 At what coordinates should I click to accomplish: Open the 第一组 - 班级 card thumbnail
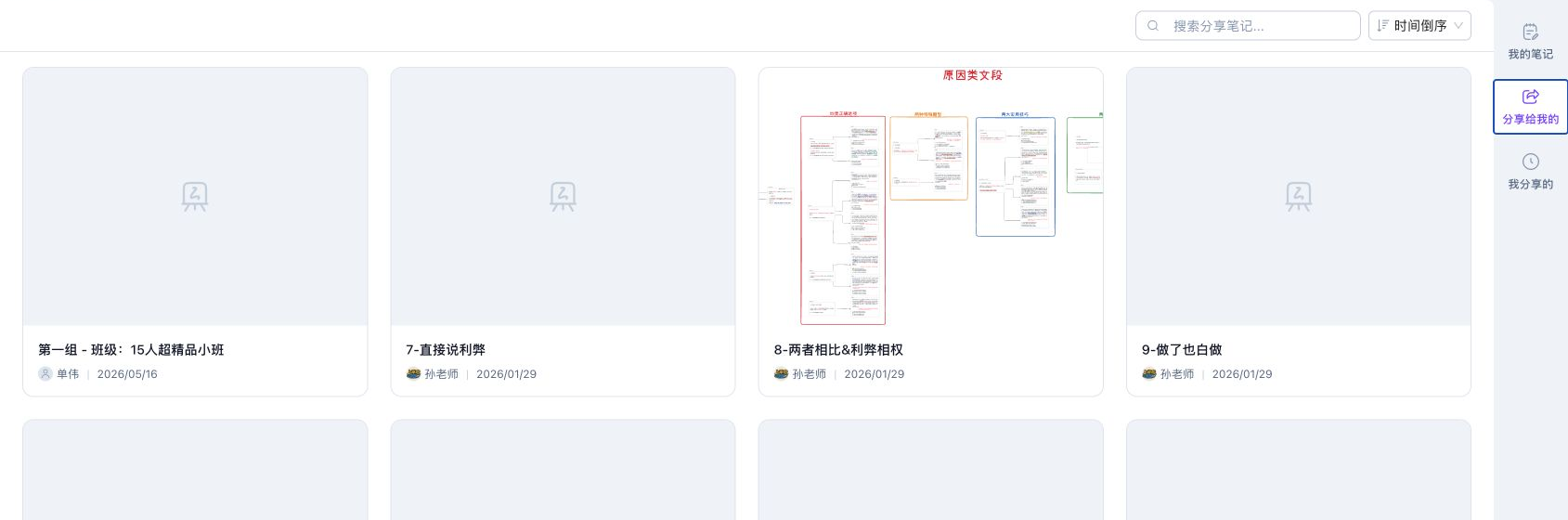coord(195,196)
